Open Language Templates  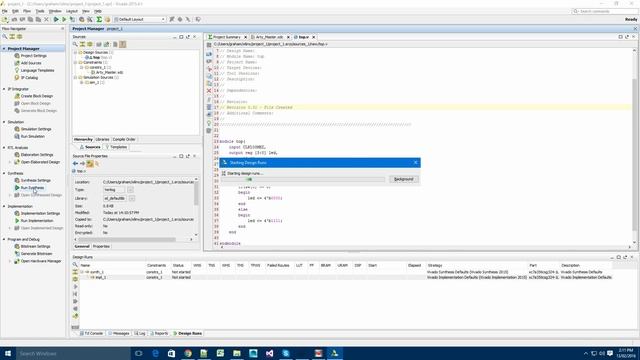point(37,70)
